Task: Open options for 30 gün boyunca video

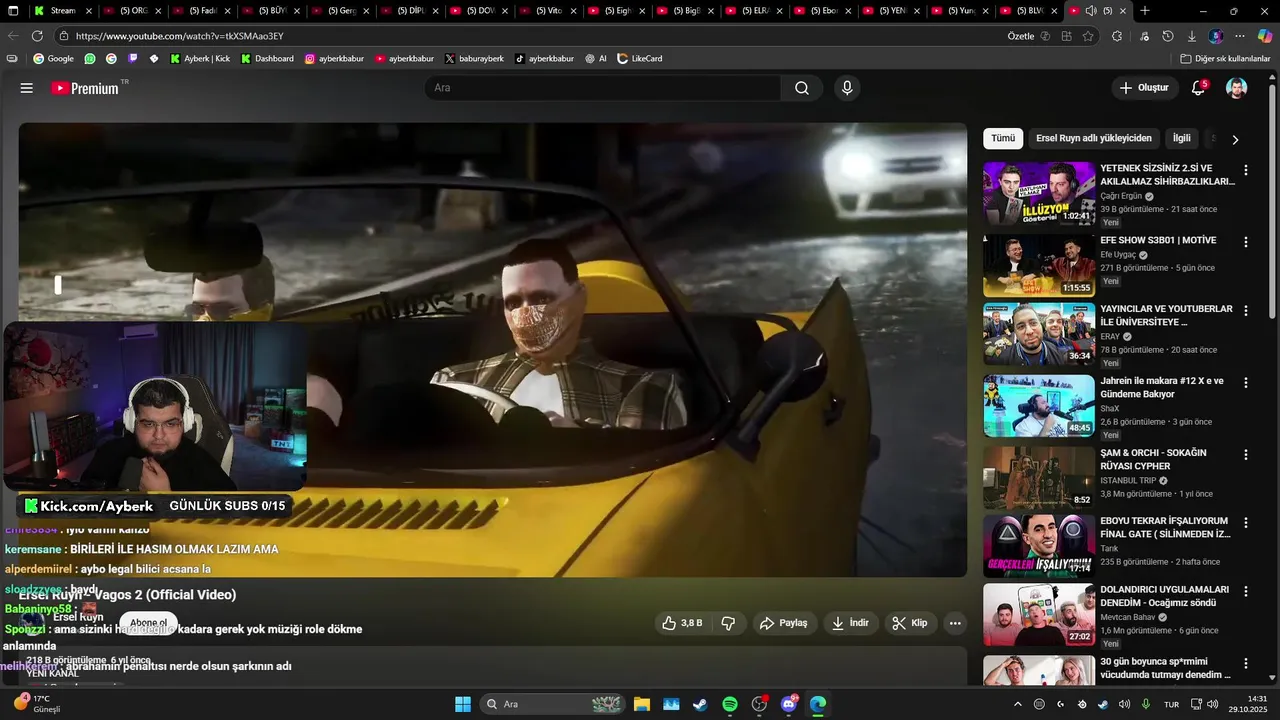Action: point(1246,663)
